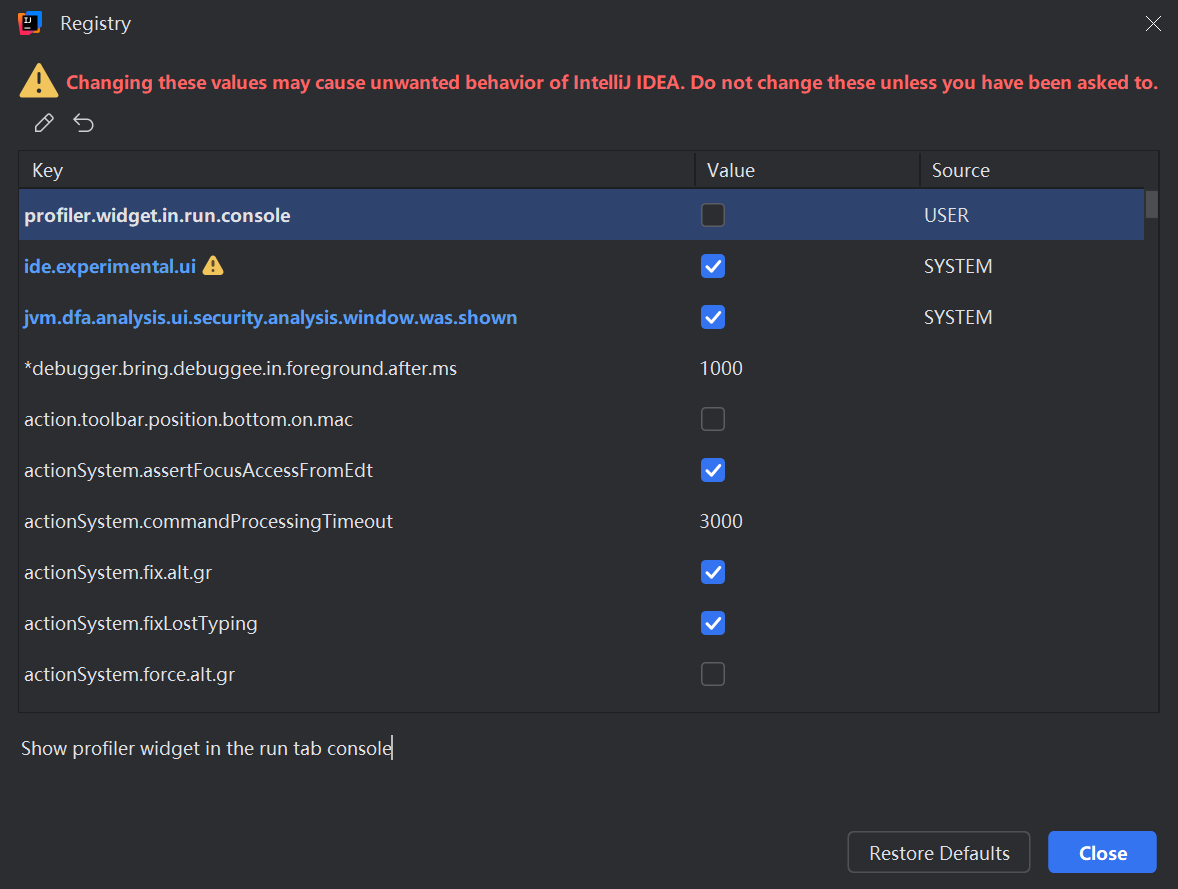Uncheck actionSystem.fixLostTyping checkbox
The height and width of the screenshot is (889, 1178).
click(713, 623)
